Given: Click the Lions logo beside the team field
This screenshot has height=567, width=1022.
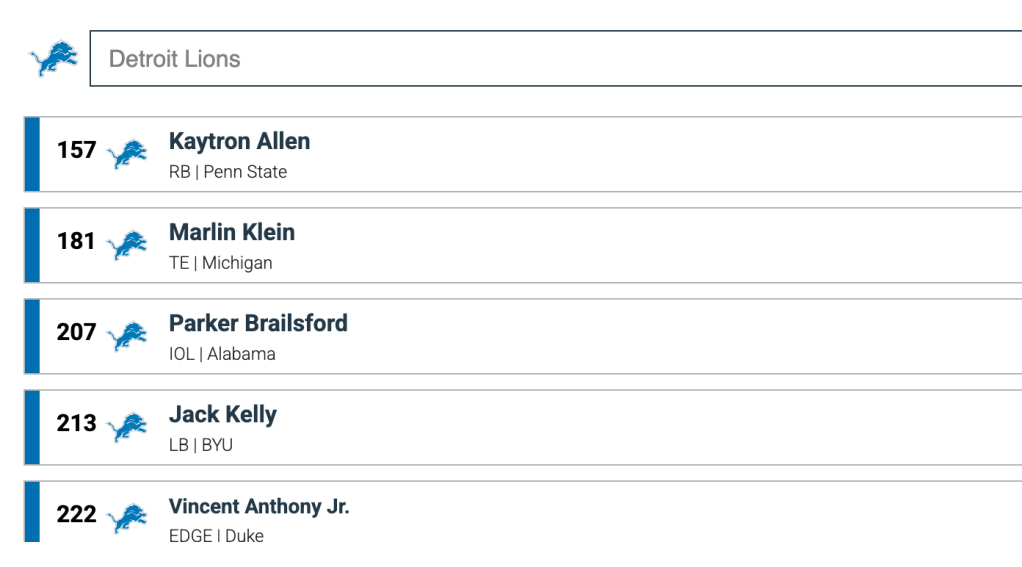Looking at the screenshot, I should click(53, 59).
